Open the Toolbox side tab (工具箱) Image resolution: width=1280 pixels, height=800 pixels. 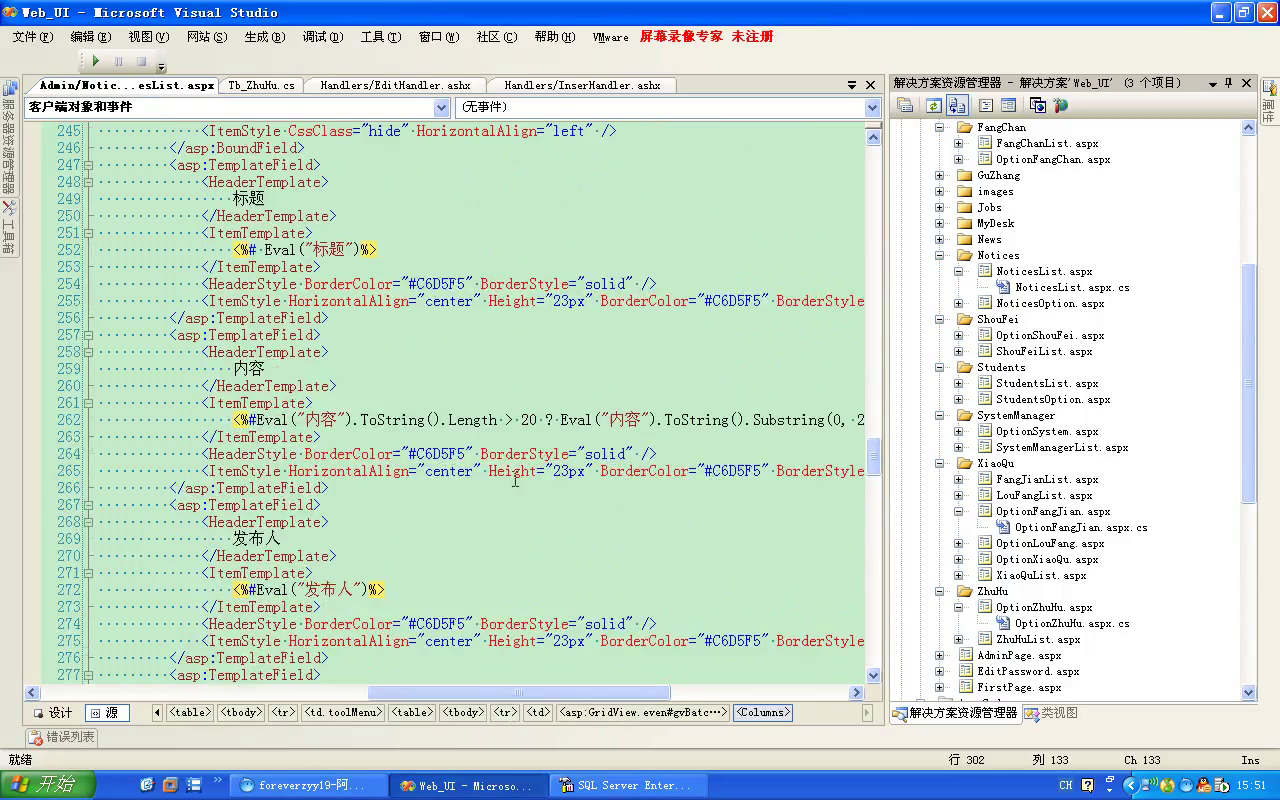[x=9, y=227]
